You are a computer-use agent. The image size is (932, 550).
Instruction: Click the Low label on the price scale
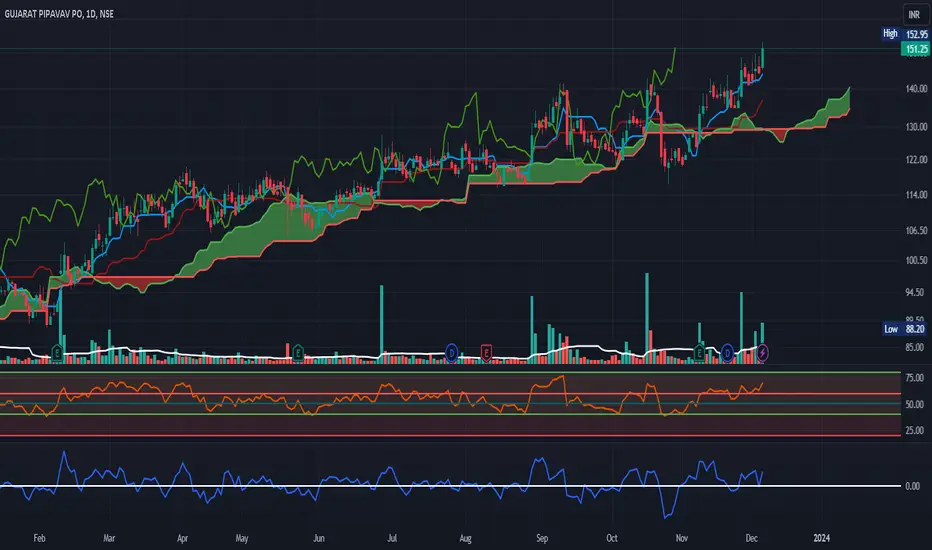click(890, 329)
